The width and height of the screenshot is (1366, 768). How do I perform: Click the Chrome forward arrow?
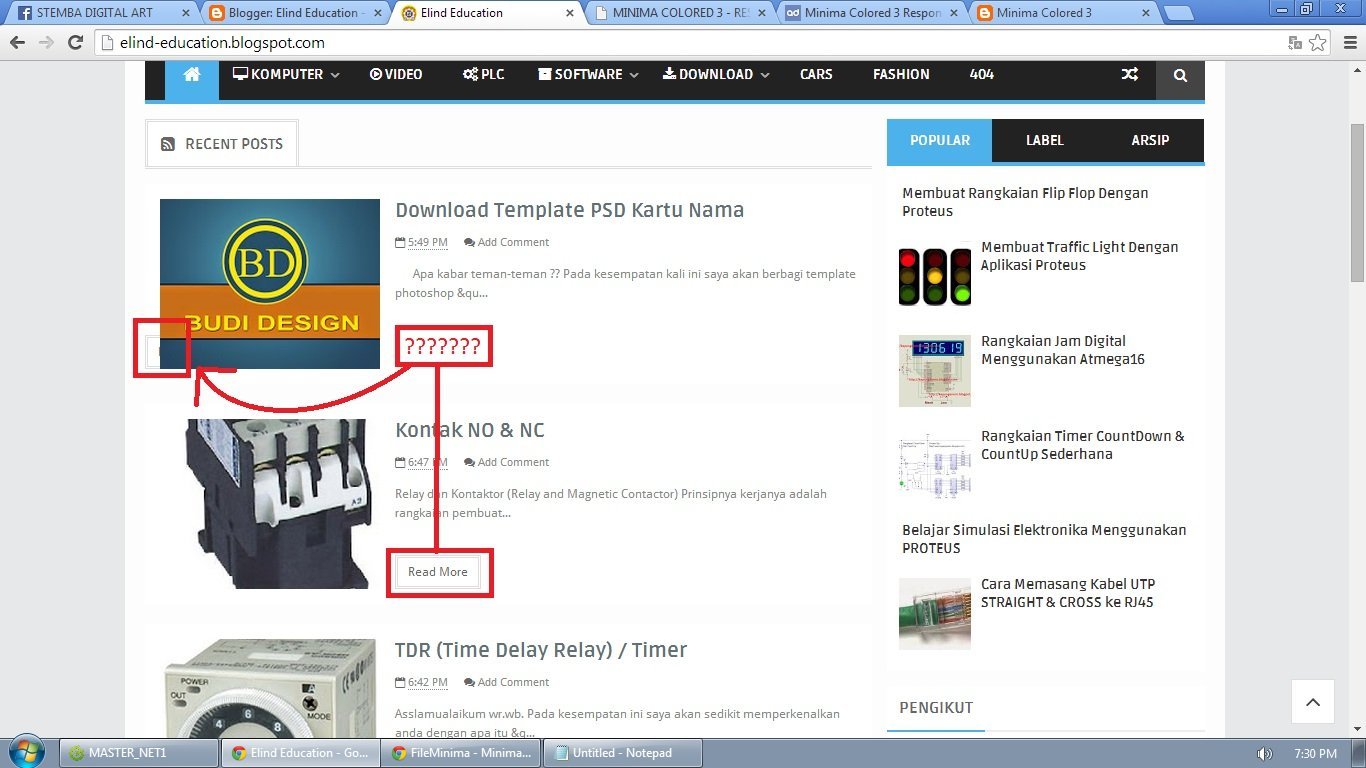[x=46, y=43]
